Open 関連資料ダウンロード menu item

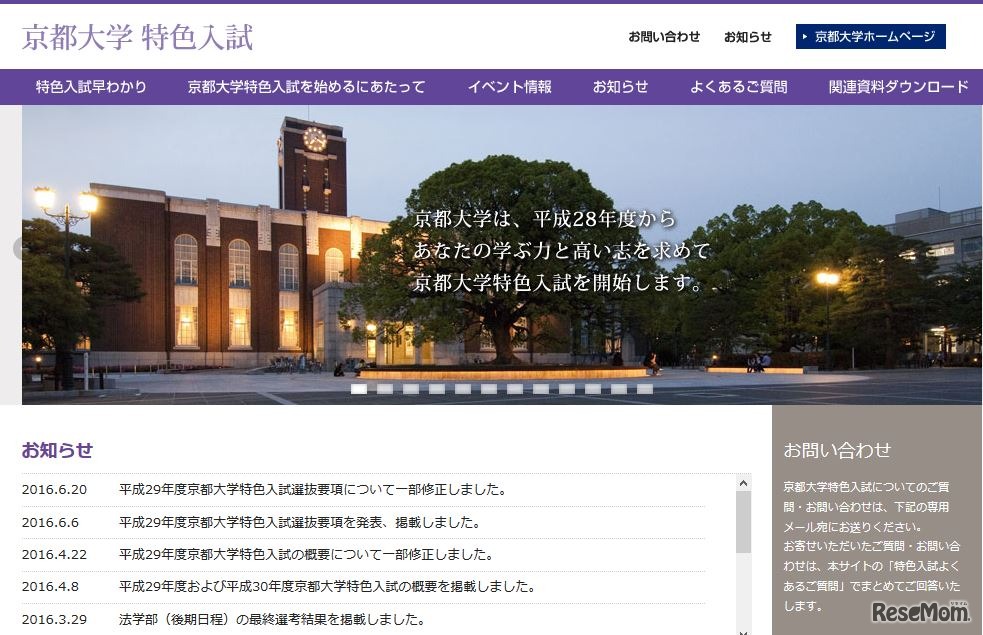click(x=898, y=87)
